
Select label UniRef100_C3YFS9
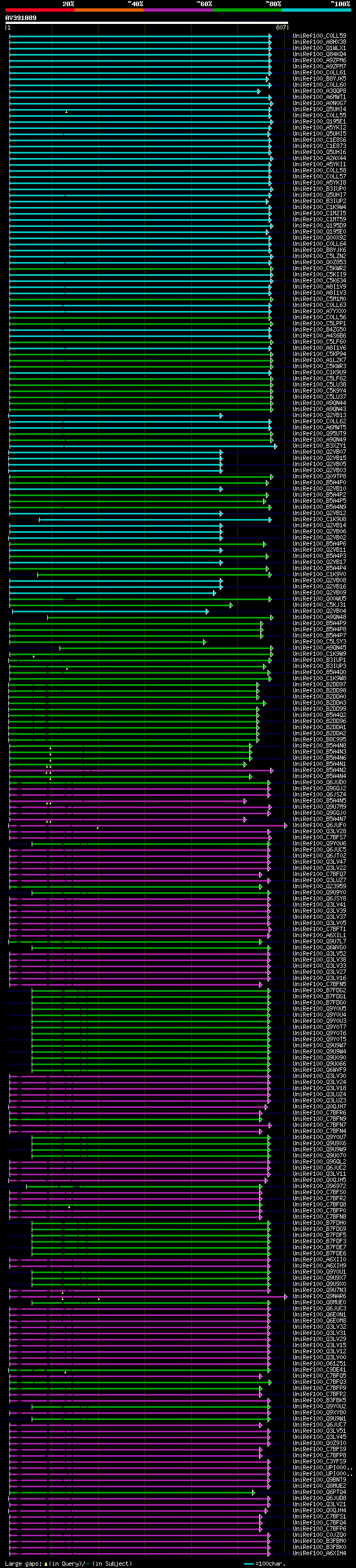tap(319, 1461)
